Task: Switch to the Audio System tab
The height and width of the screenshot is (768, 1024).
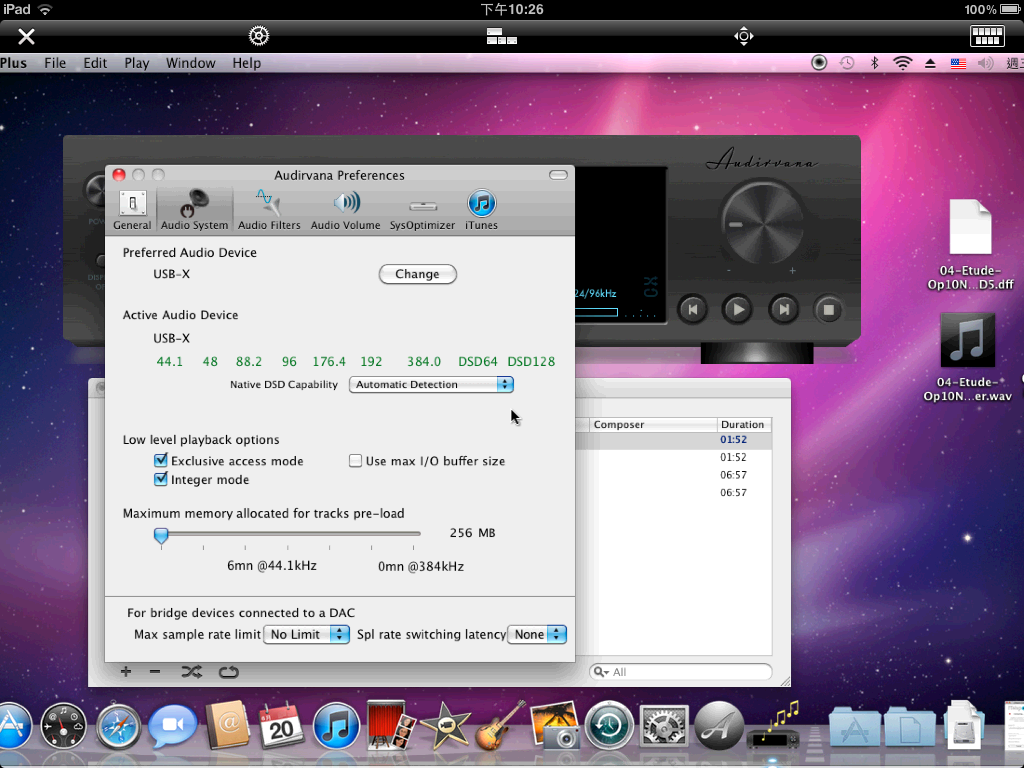Action: (x=195, y=210)
